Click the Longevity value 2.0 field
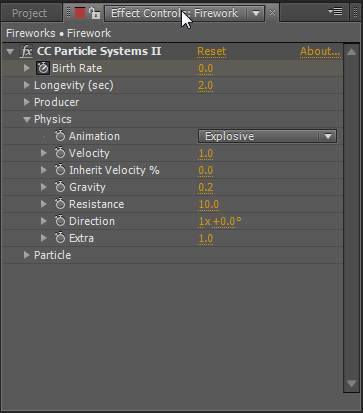This screenshot has height=413, width=363. tap(205, 85)
